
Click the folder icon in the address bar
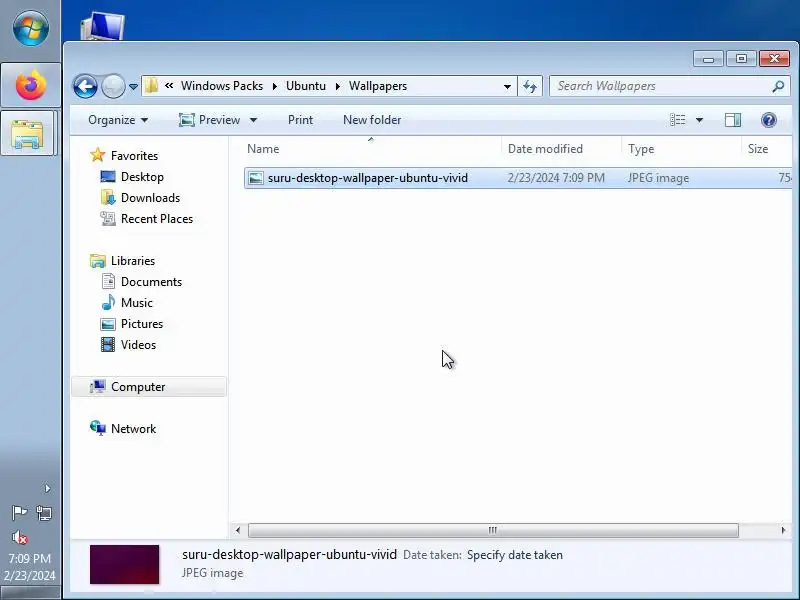(151, 86)
